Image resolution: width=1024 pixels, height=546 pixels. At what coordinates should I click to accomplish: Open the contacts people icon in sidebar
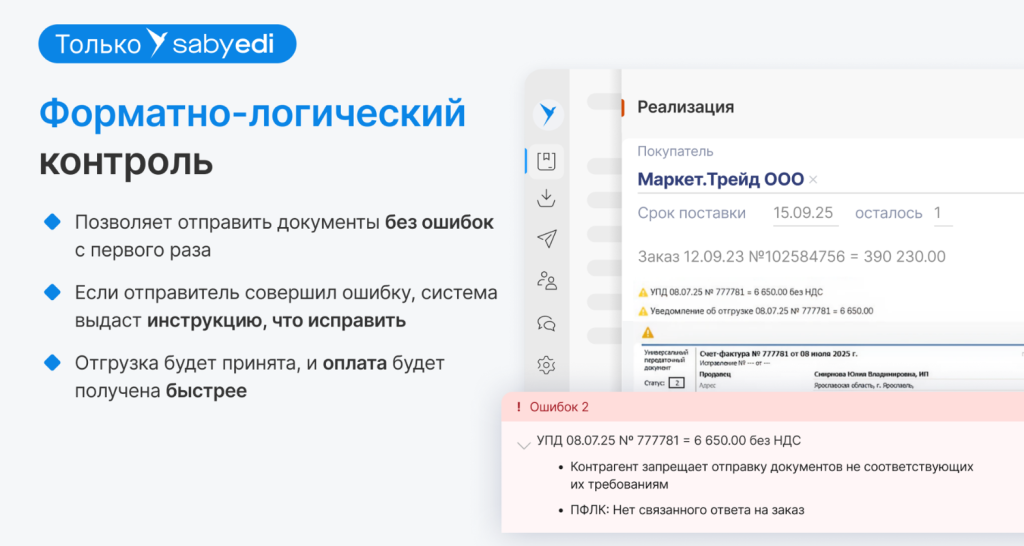point(547,281)
